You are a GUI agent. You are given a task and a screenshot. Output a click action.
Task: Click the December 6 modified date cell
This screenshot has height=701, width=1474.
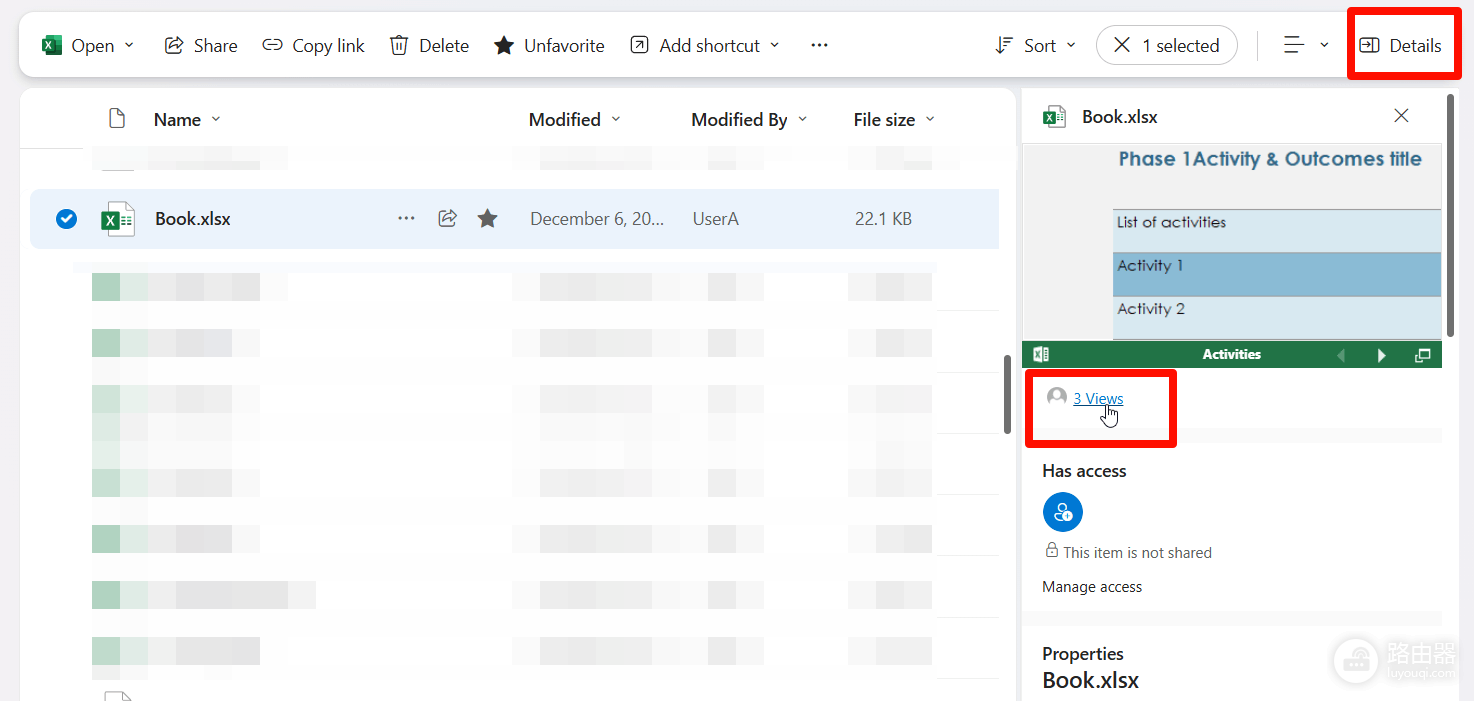[x=597, y=219]
